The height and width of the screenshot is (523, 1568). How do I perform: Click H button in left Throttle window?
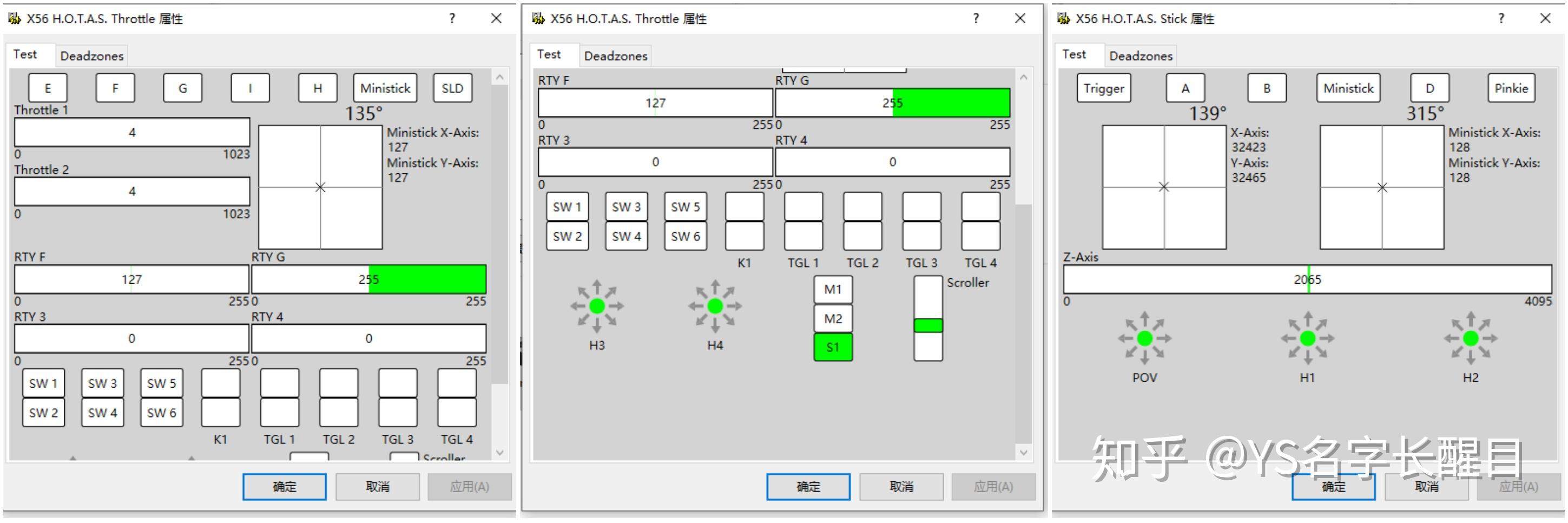point(318,88)
